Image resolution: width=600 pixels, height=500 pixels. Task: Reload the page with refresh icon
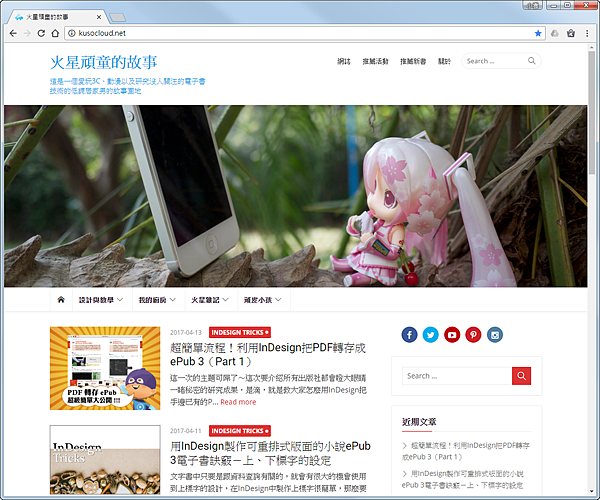coord(41,33)
